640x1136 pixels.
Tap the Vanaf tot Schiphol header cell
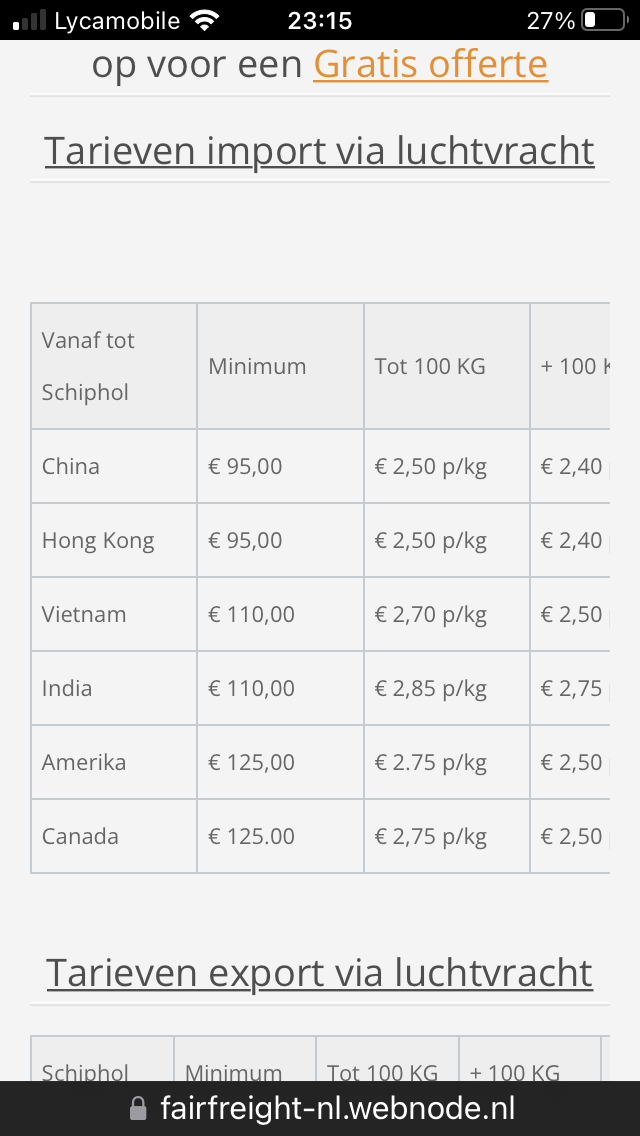pyautogui.click(x=88, y=366)
